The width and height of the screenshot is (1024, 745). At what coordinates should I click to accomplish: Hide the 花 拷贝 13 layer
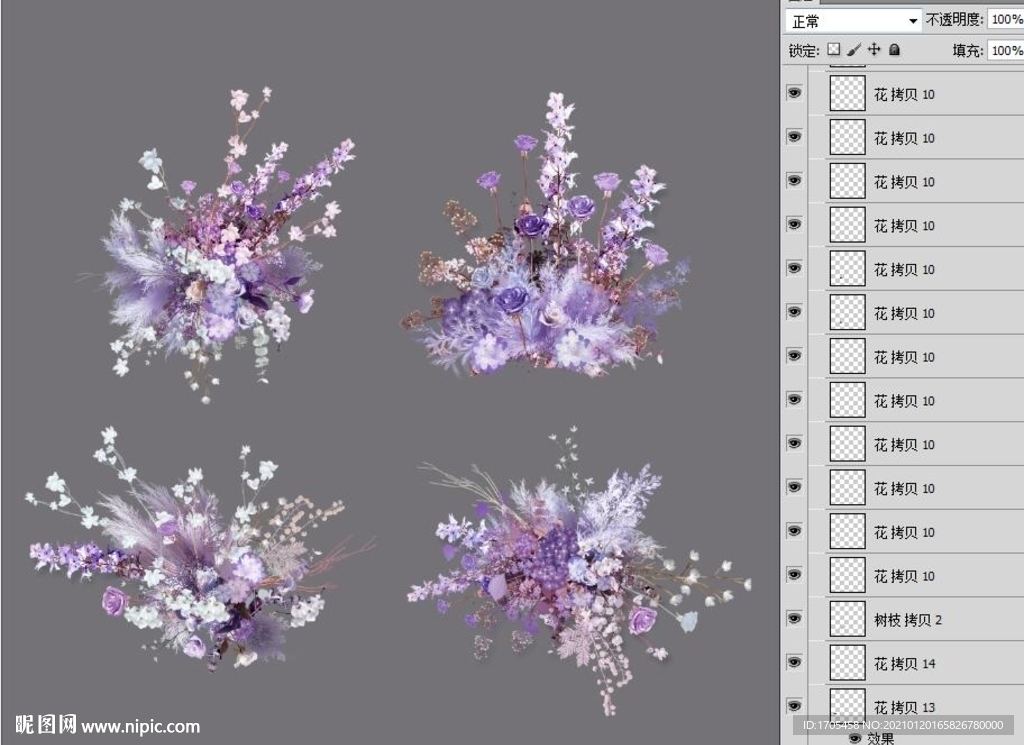794,706
